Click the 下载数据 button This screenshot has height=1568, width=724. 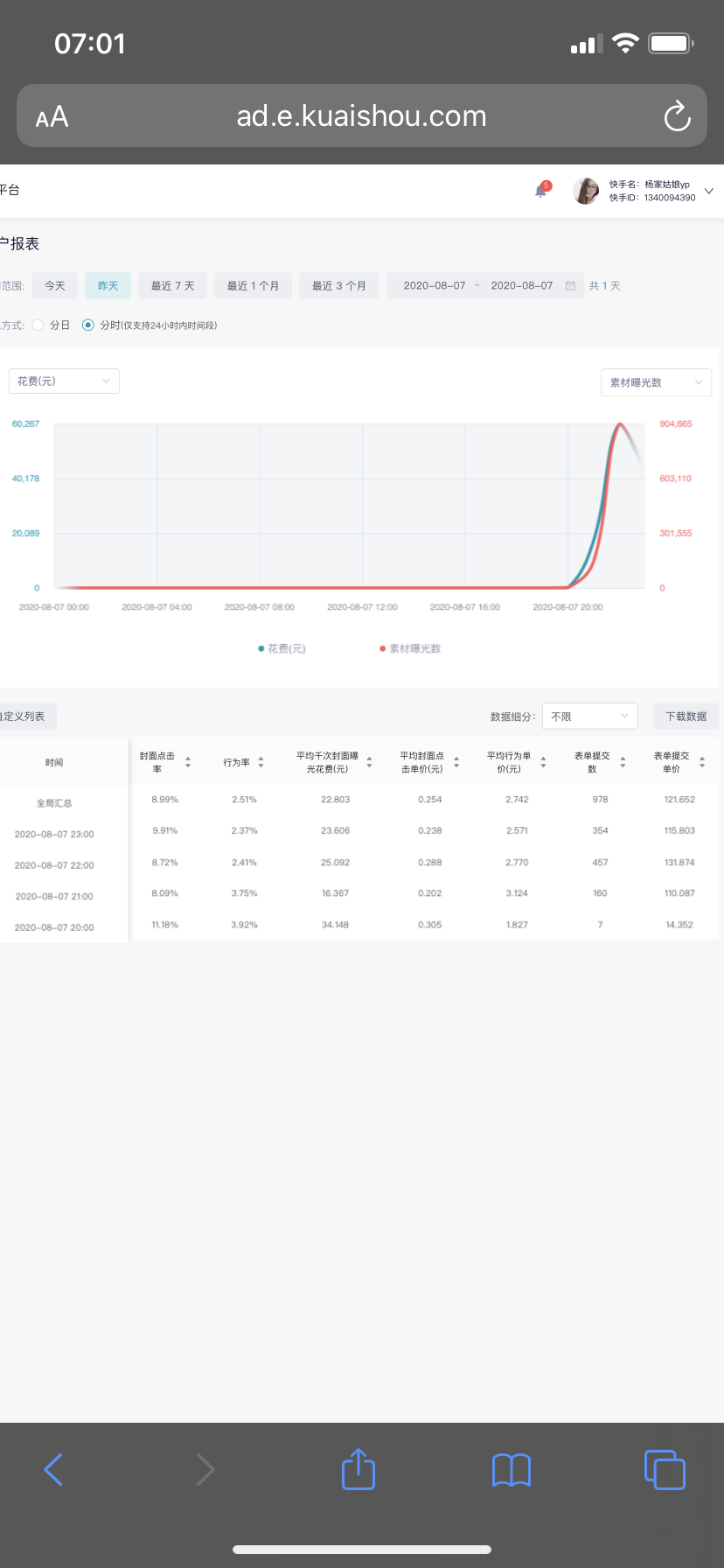686,717
